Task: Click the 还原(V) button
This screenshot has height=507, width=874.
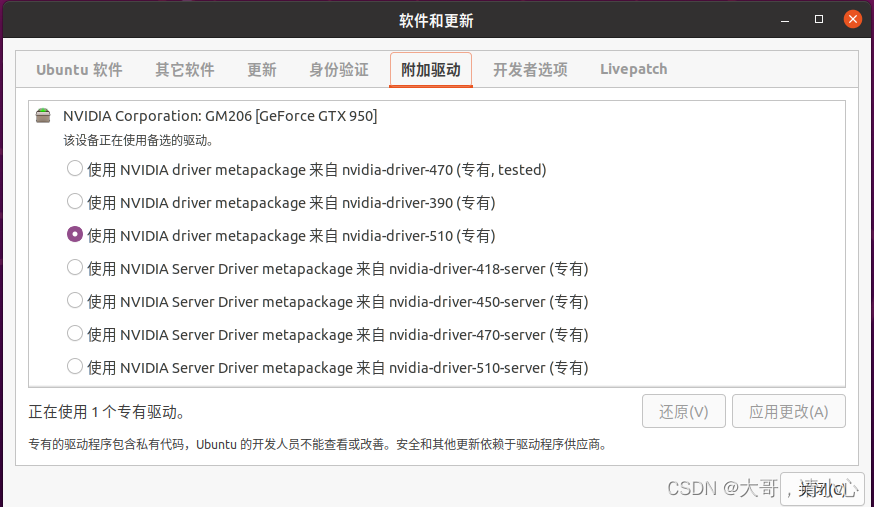Action: click(x=683, y=411)
